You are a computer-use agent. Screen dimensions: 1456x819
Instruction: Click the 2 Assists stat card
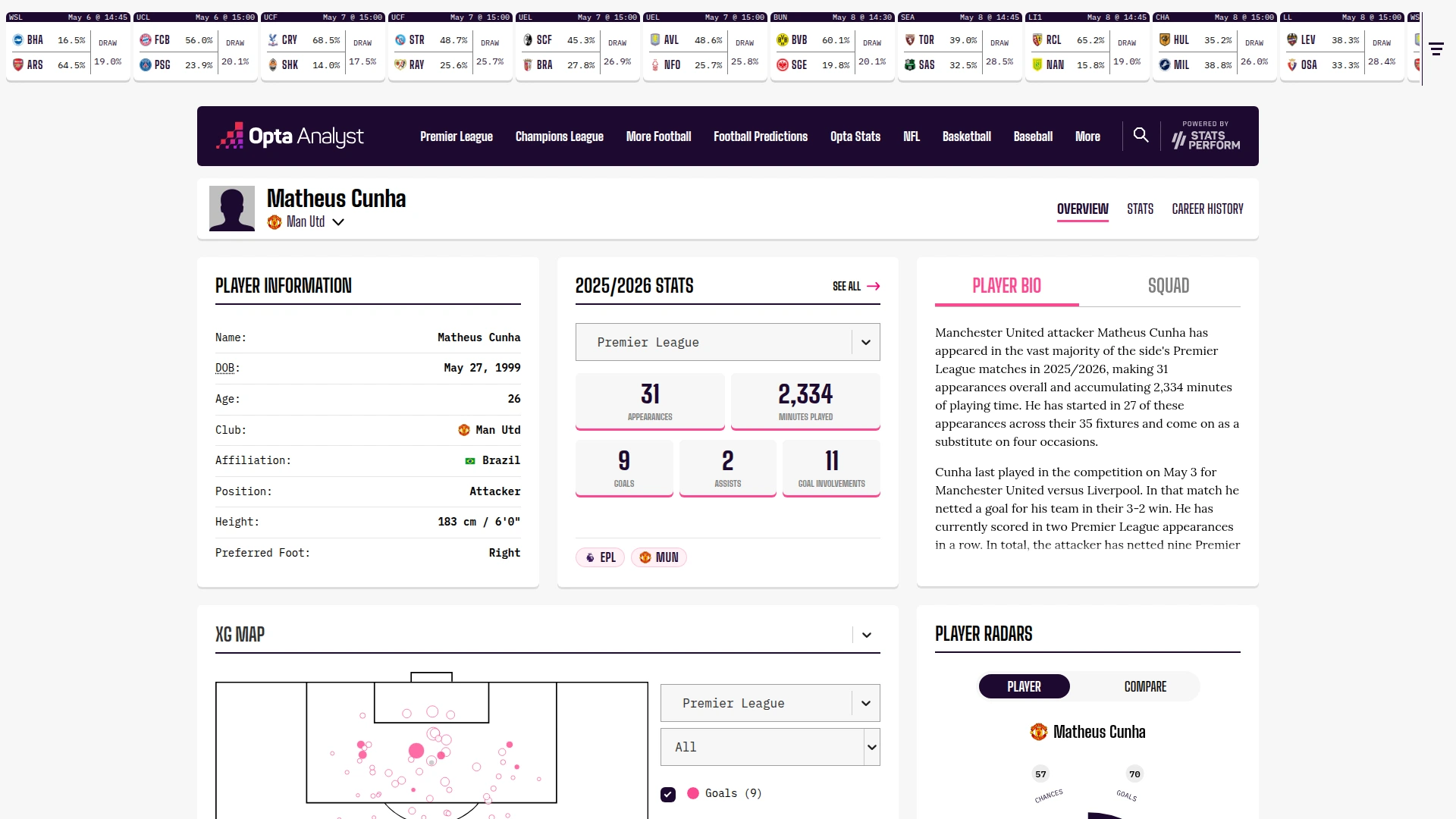[728, 468]
